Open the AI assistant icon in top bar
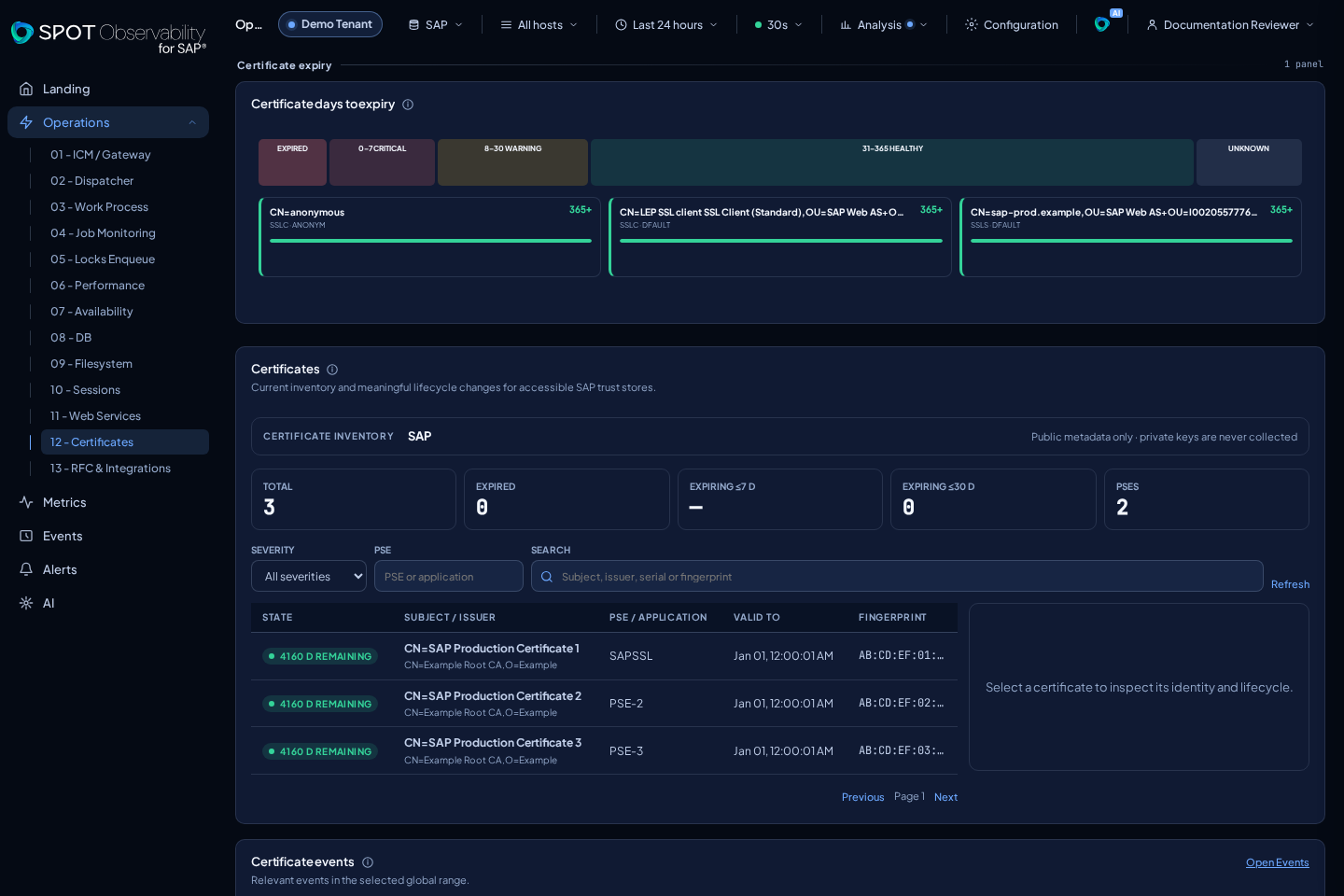 [x=1102, y=24]
